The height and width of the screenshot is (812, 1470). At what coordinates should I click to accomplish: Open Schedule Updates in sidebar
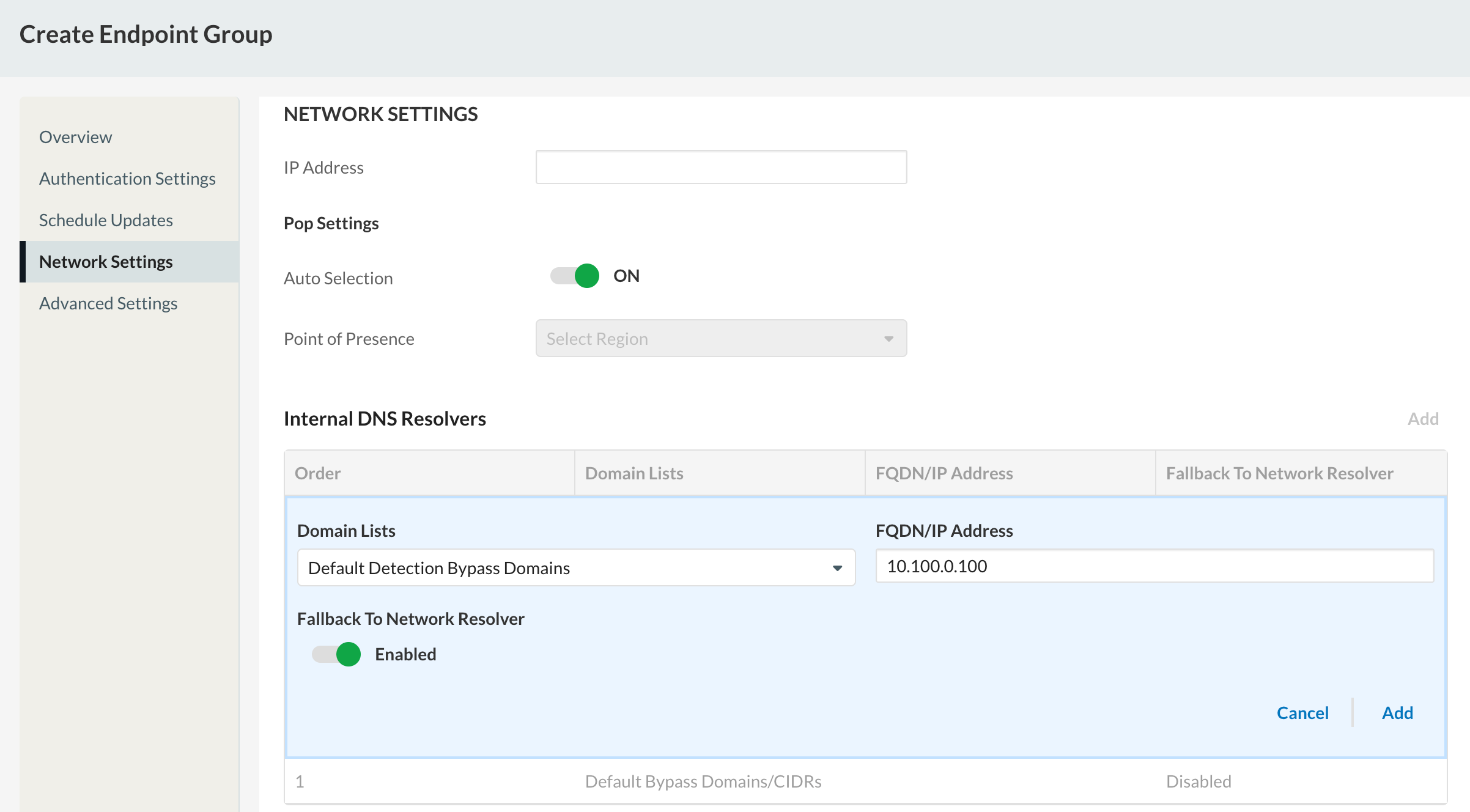[106, 220]
